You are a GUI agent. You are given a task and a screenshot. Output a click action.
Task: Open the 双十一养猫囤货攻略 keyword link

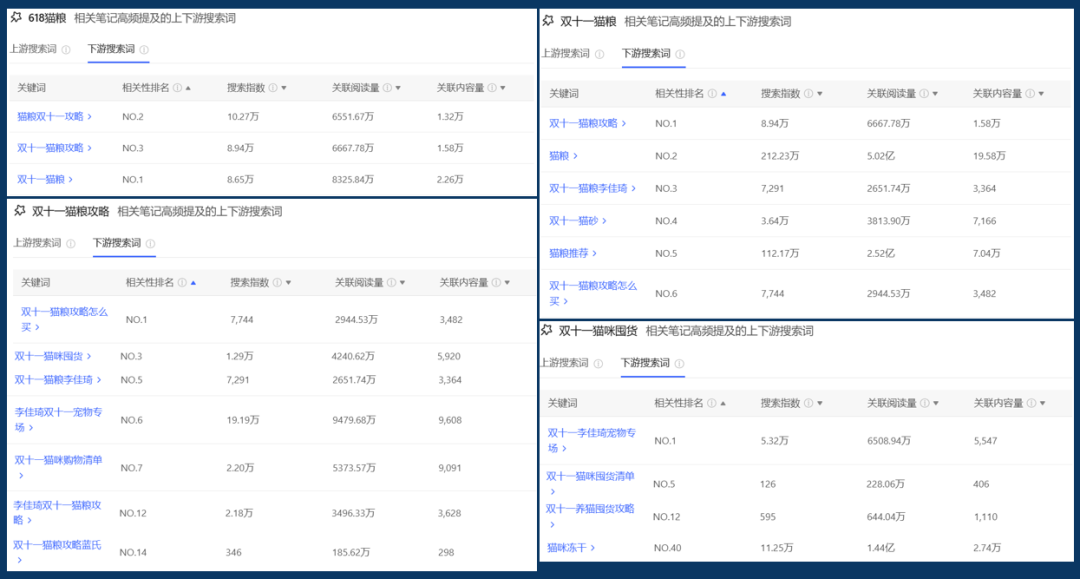click(x=590, y=516)
